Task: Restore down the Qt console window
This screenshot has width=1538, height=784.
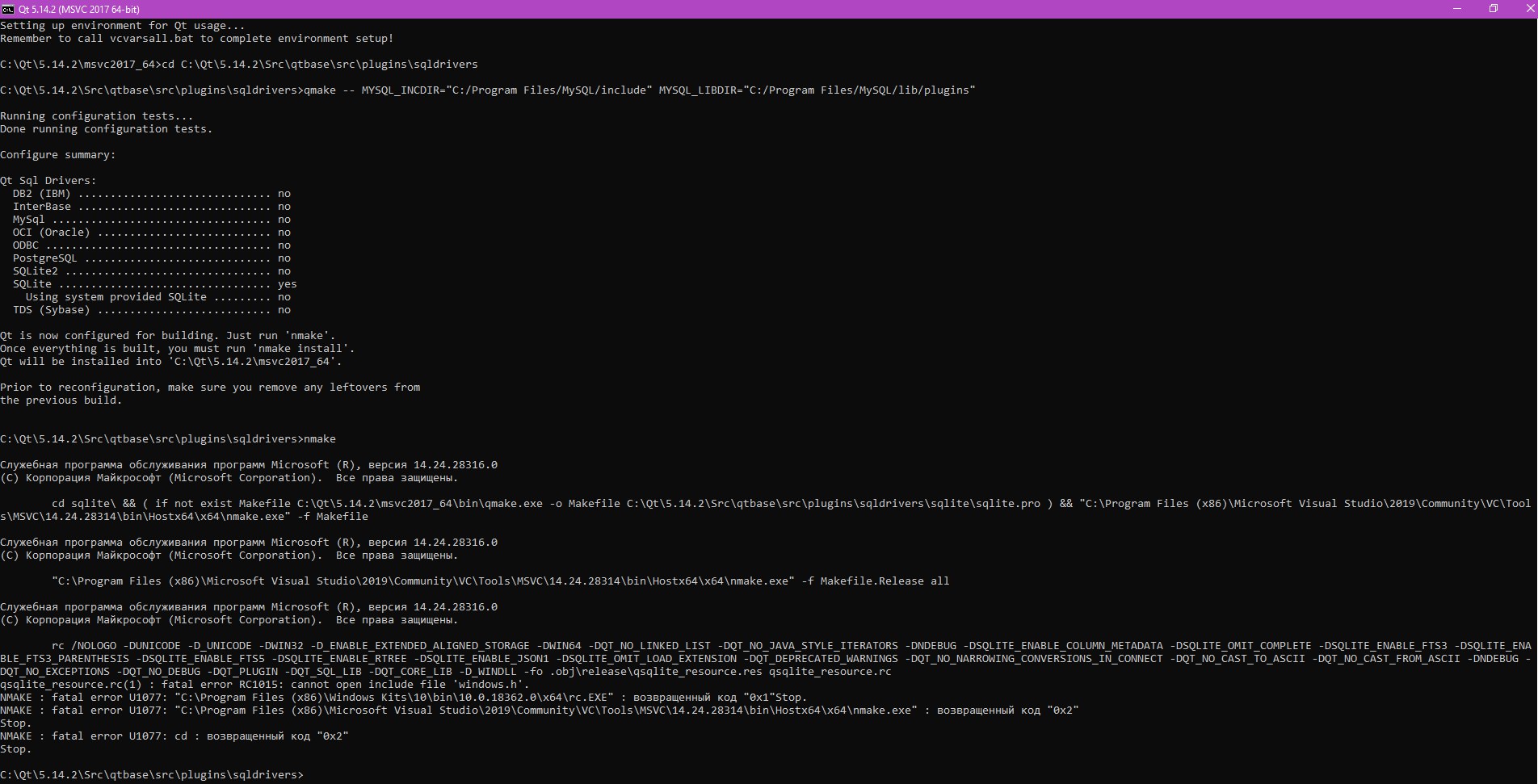Action: pos(1494,9)
